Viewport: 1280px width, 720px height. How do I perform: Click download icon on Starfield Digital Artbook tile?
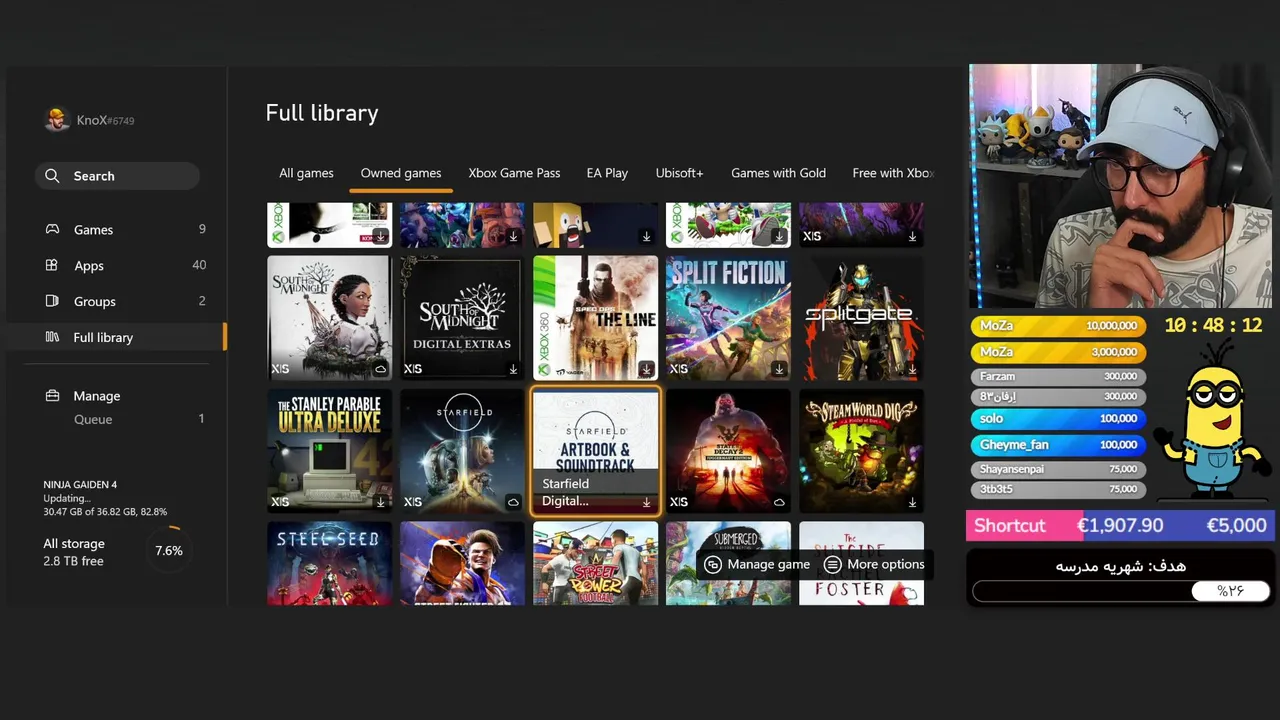pyautogui.click(x=646, y=502)
